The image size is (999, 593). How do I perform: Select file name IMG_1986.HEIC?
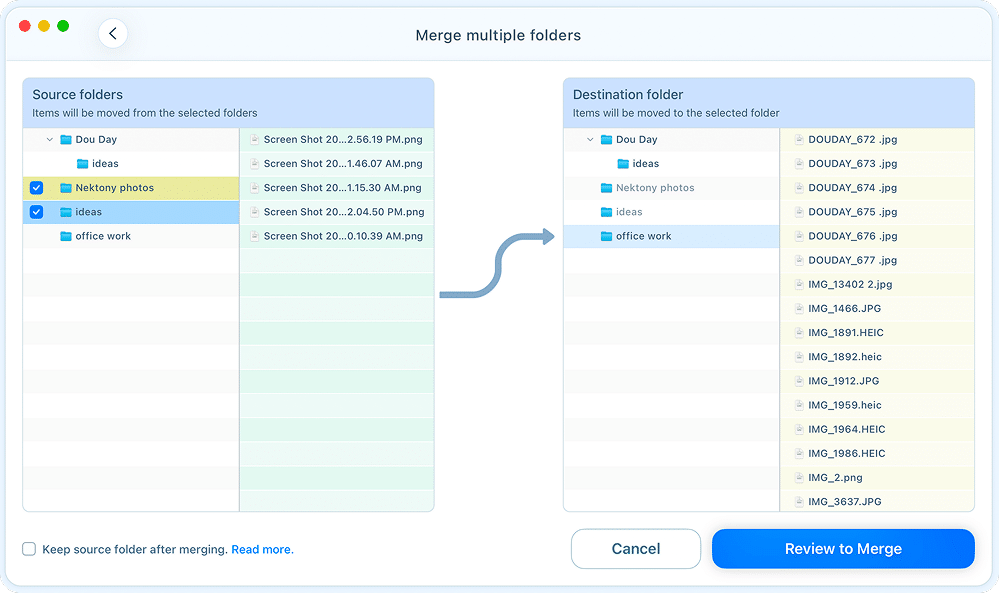tap(847, 454)
